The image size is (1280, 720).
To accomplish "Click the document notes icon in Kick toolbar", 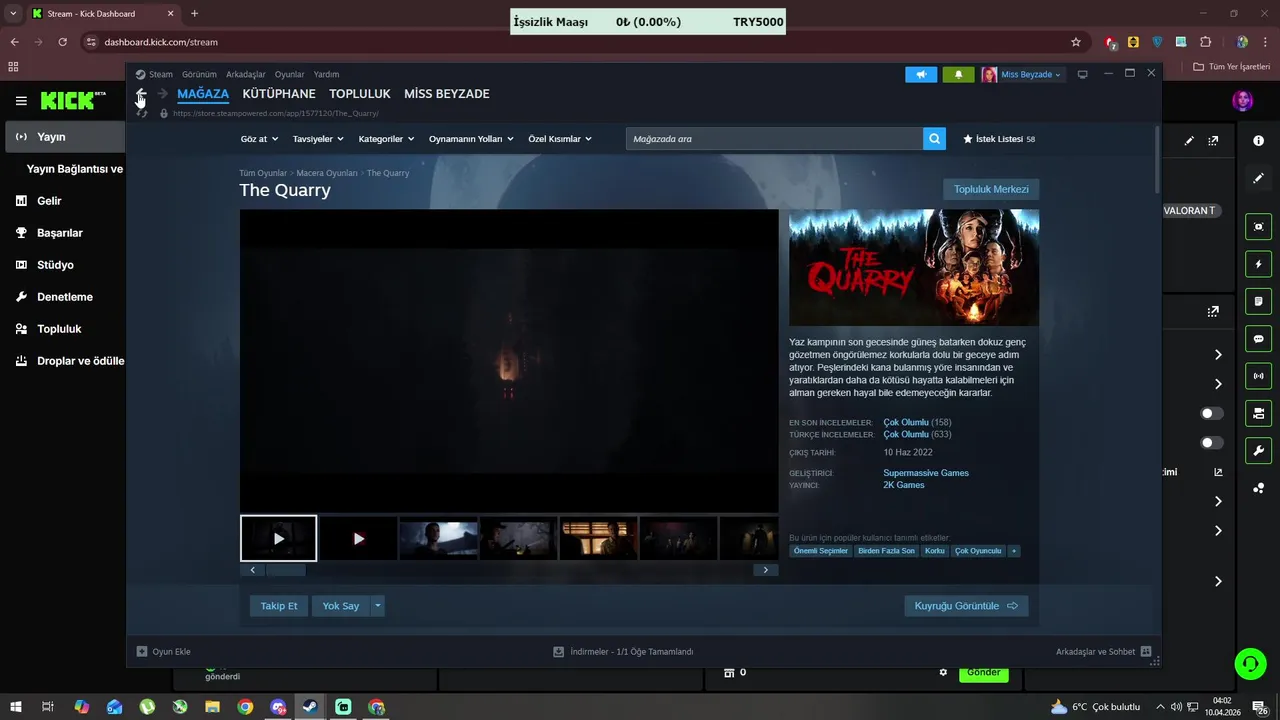I will [1259, 301].
